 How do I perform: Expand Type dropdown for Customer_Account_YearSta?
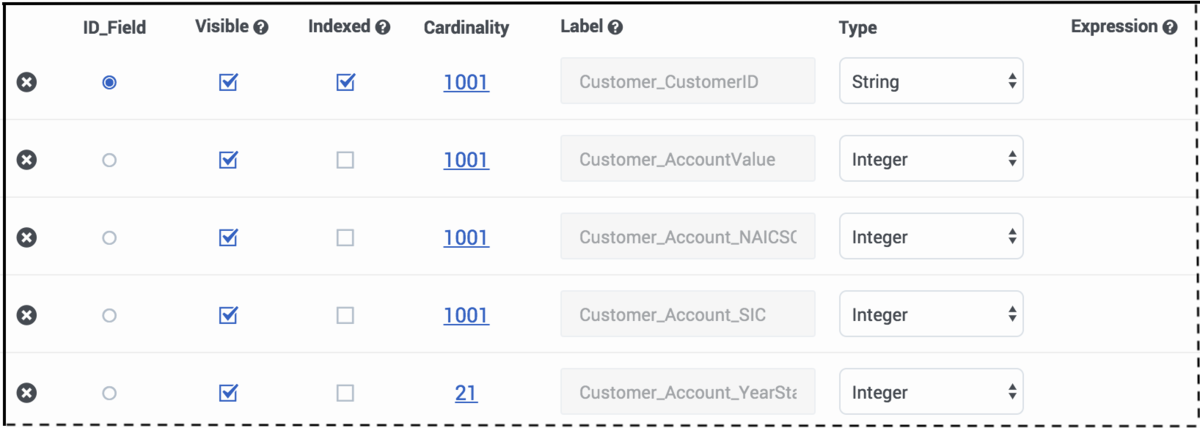(x=931, y=392)
